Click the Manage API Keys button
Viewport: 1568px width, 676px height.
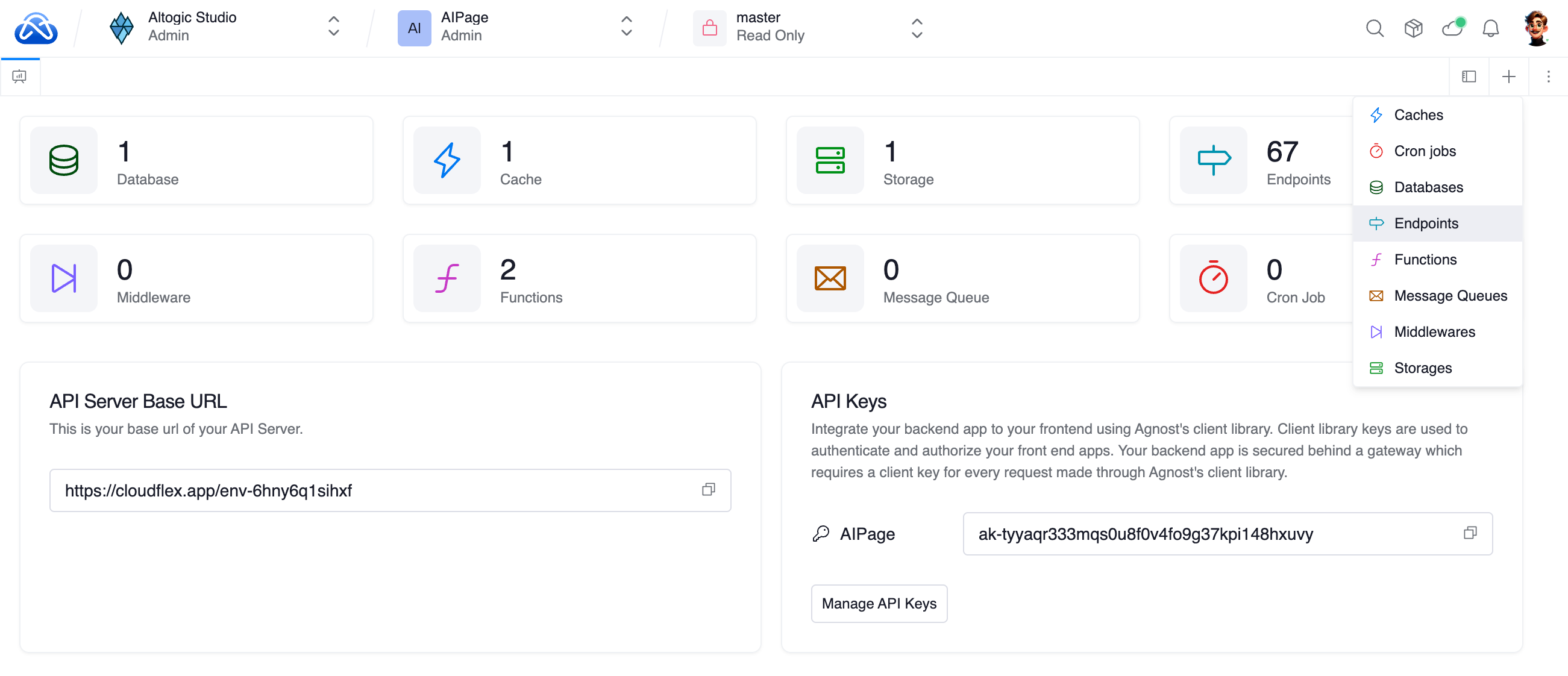(x=879, y=603)
